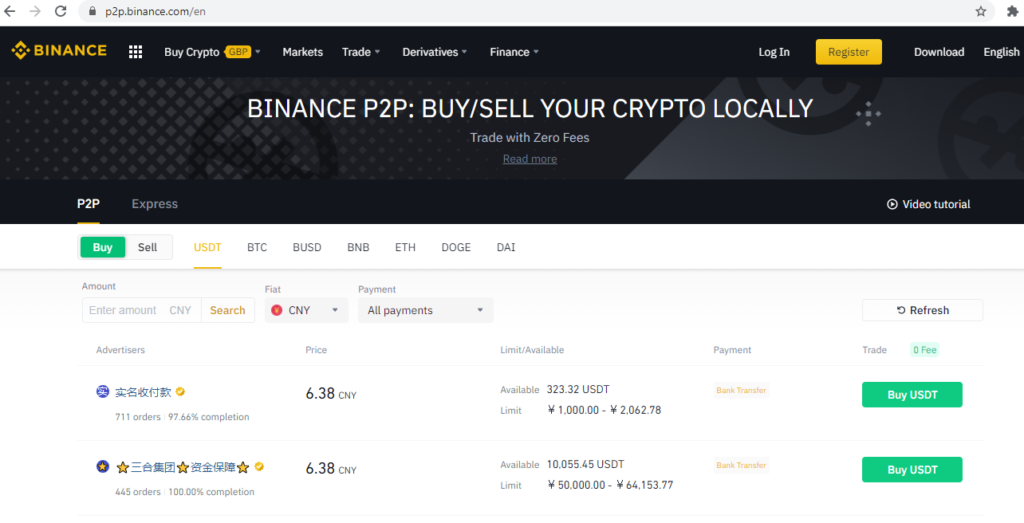
Task: Select the BTC coin tab
Action: (x=257, y=247)
